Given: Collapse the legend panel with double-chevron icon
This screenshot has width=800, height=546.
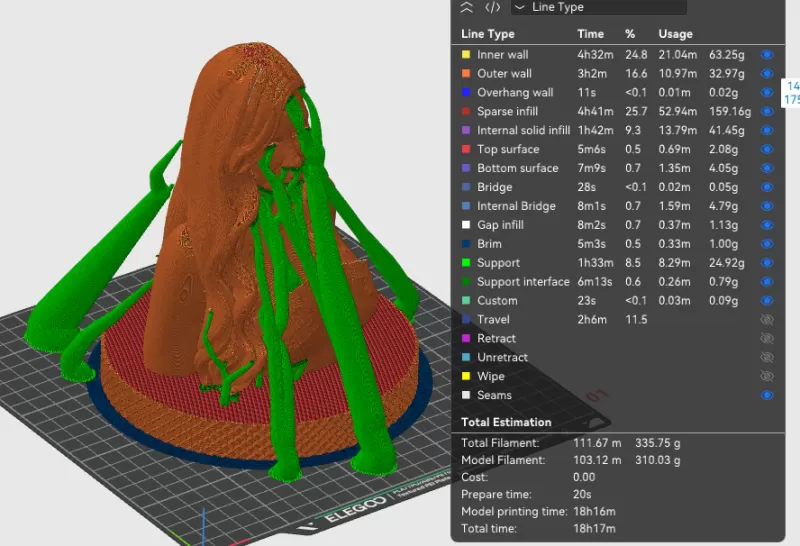Looking at the screenshot, I should tap(466, 7).
